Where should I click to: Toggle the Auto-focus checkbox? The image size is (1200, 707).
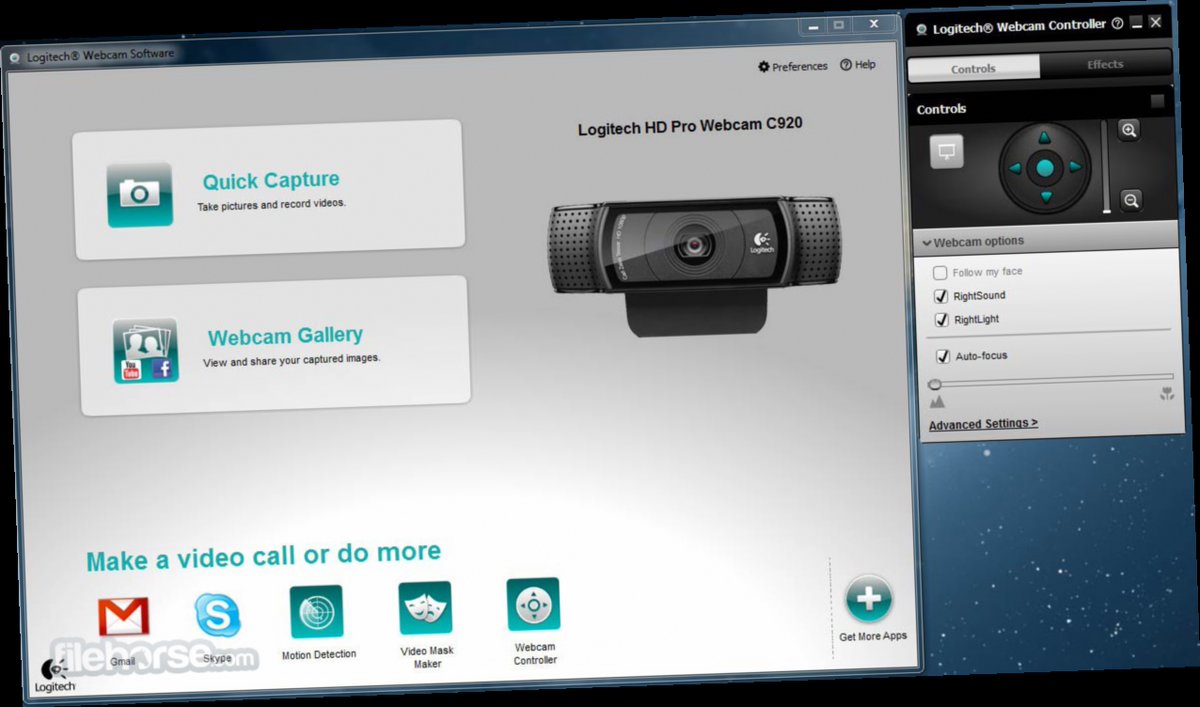(942, 356)
